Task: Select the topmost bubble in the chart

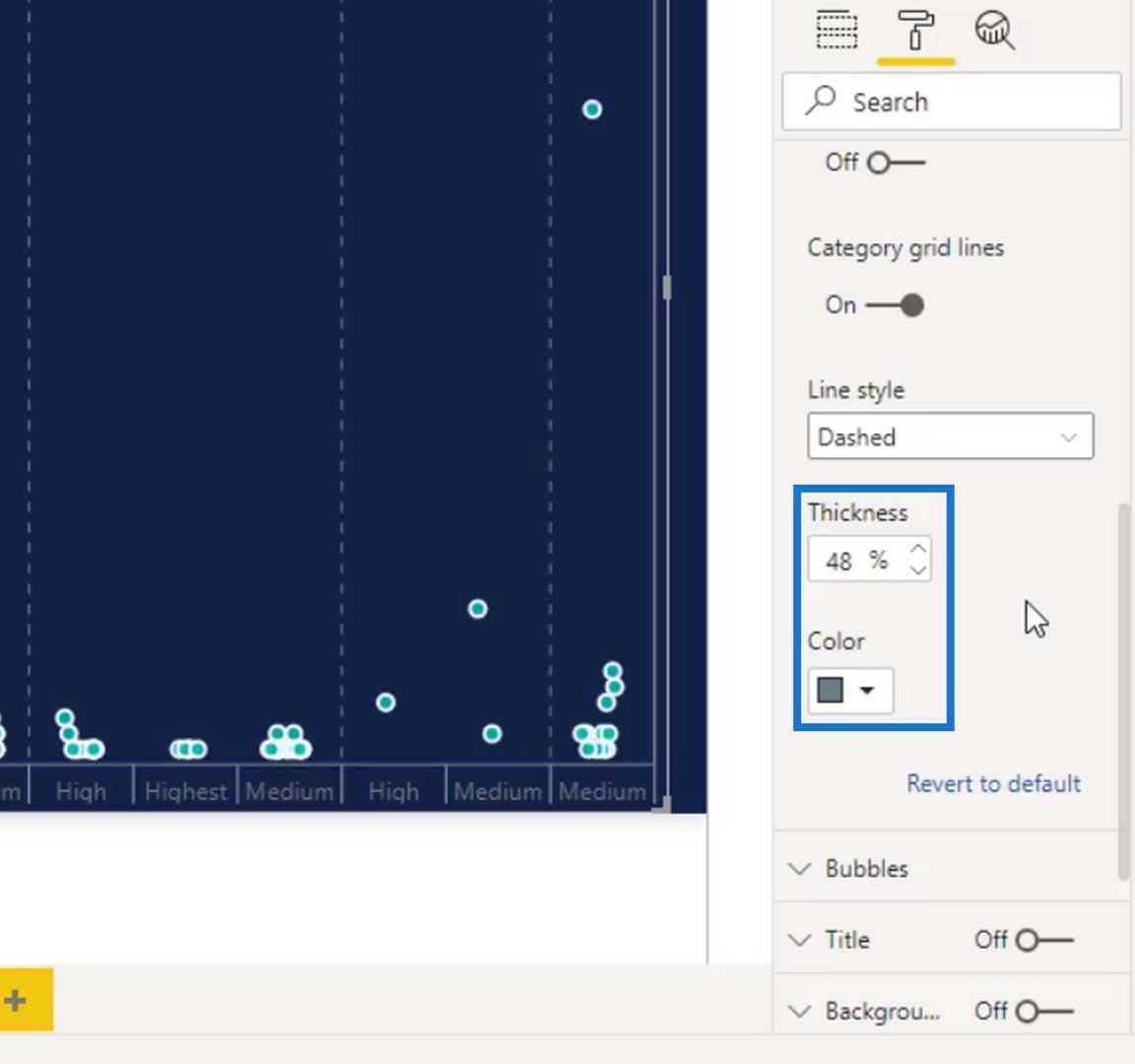Action: [592, 109]
